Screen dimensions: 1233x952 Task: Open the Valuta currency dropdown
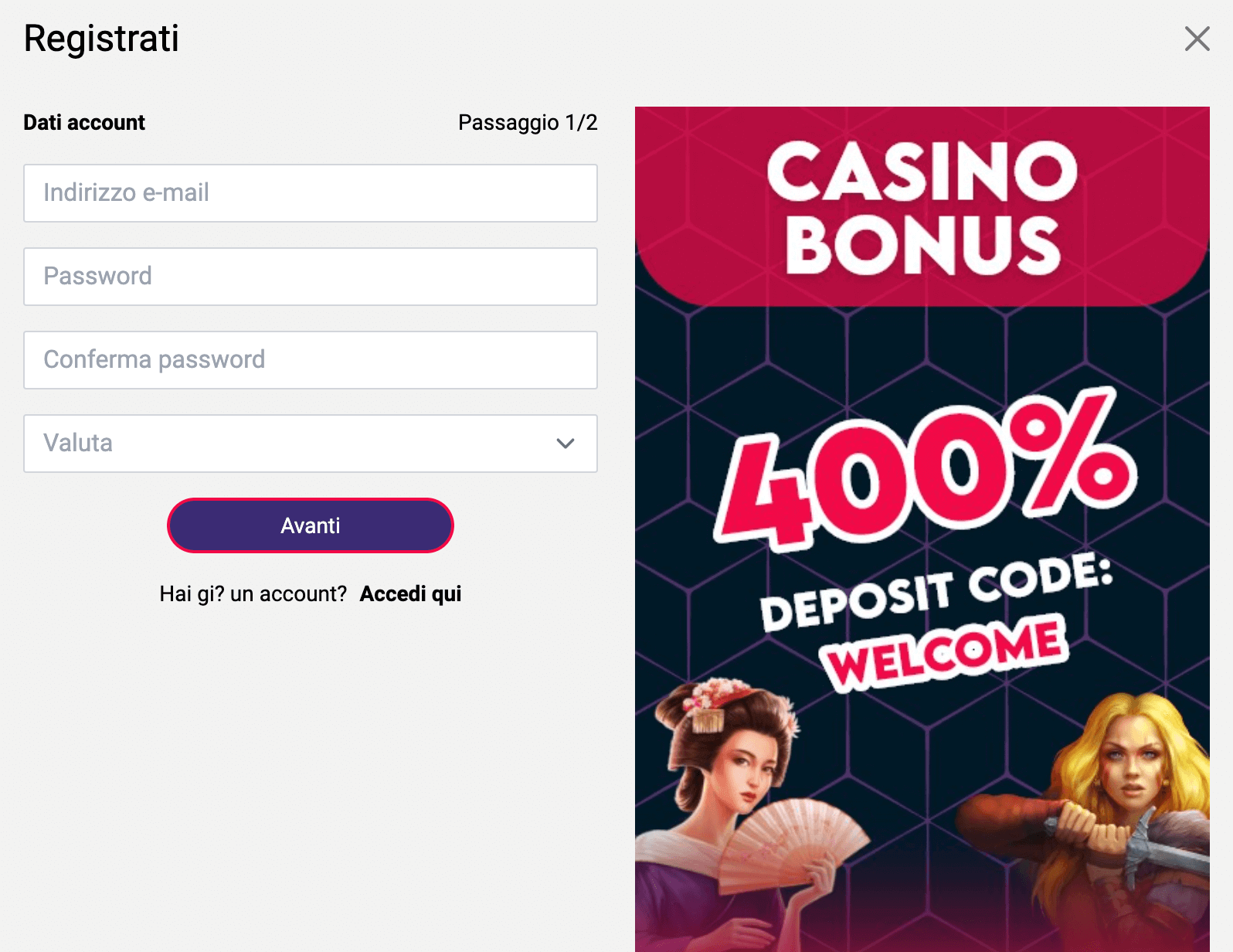coord(309,444)
